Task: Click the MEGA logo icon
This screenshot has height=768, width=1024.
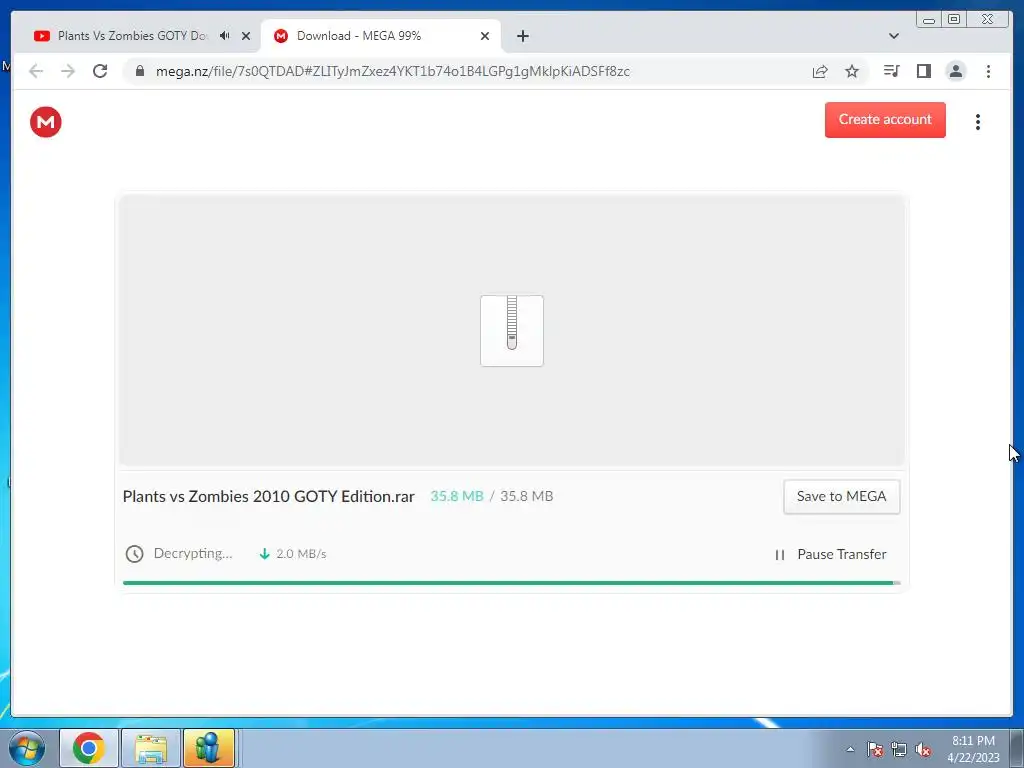Action: tap(46, 122)
